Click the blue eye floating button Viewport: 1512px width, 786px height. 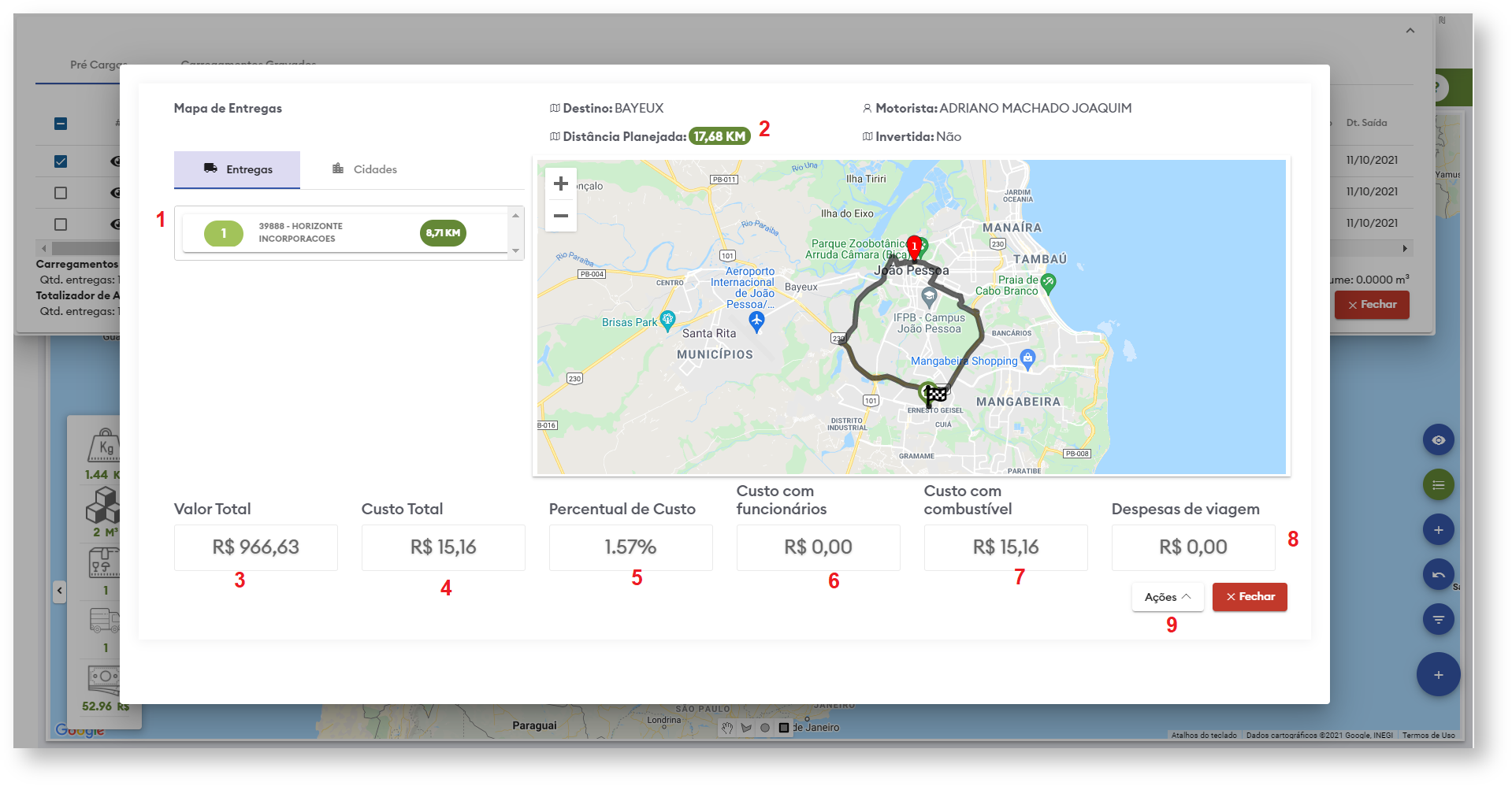click(x=1438, y=440)
